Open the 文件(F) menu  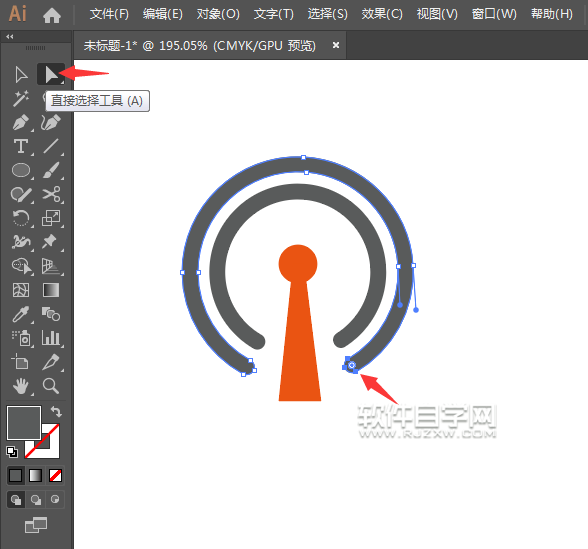point(109,14)
